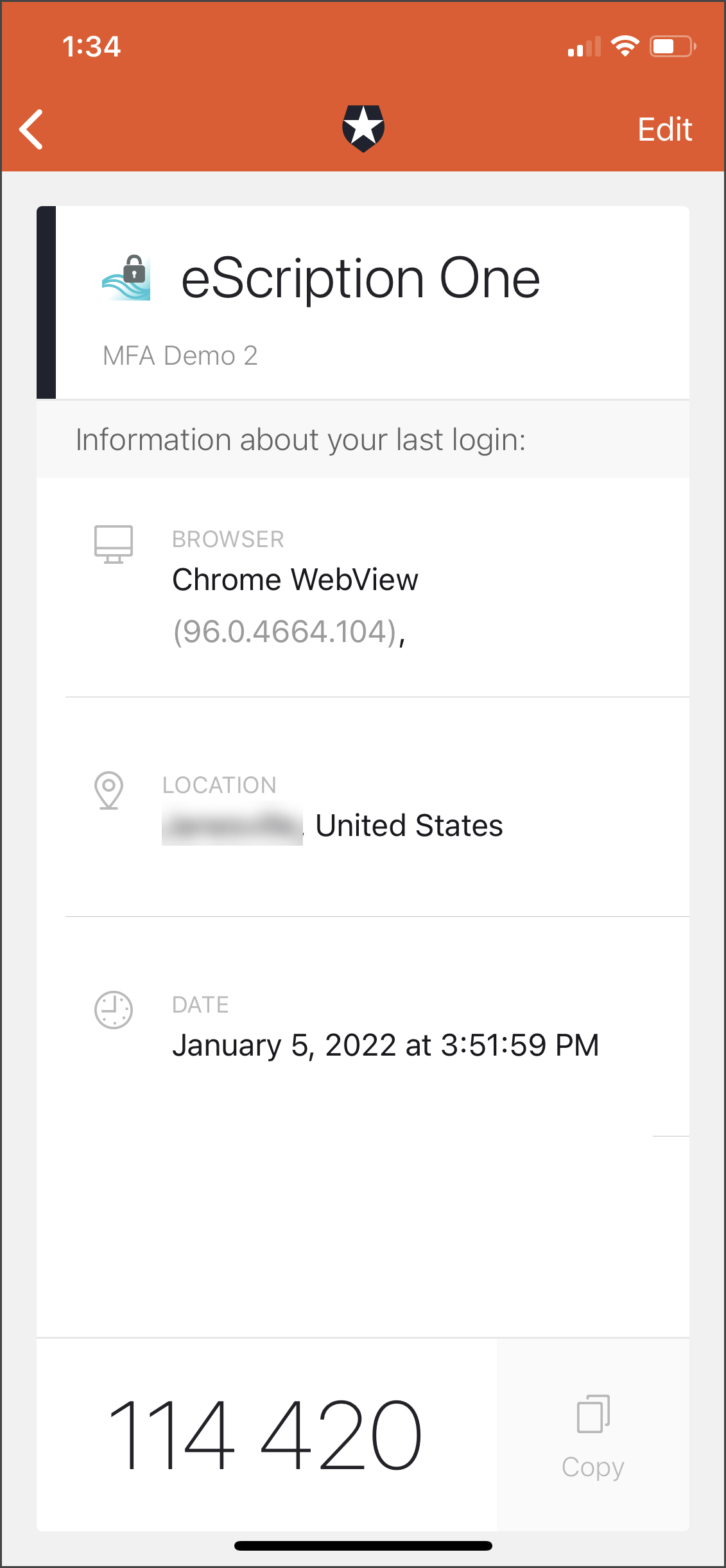Tap the home indicator bar
The width and height of the screenshot is (726, 1568).
coord(363,1546)
